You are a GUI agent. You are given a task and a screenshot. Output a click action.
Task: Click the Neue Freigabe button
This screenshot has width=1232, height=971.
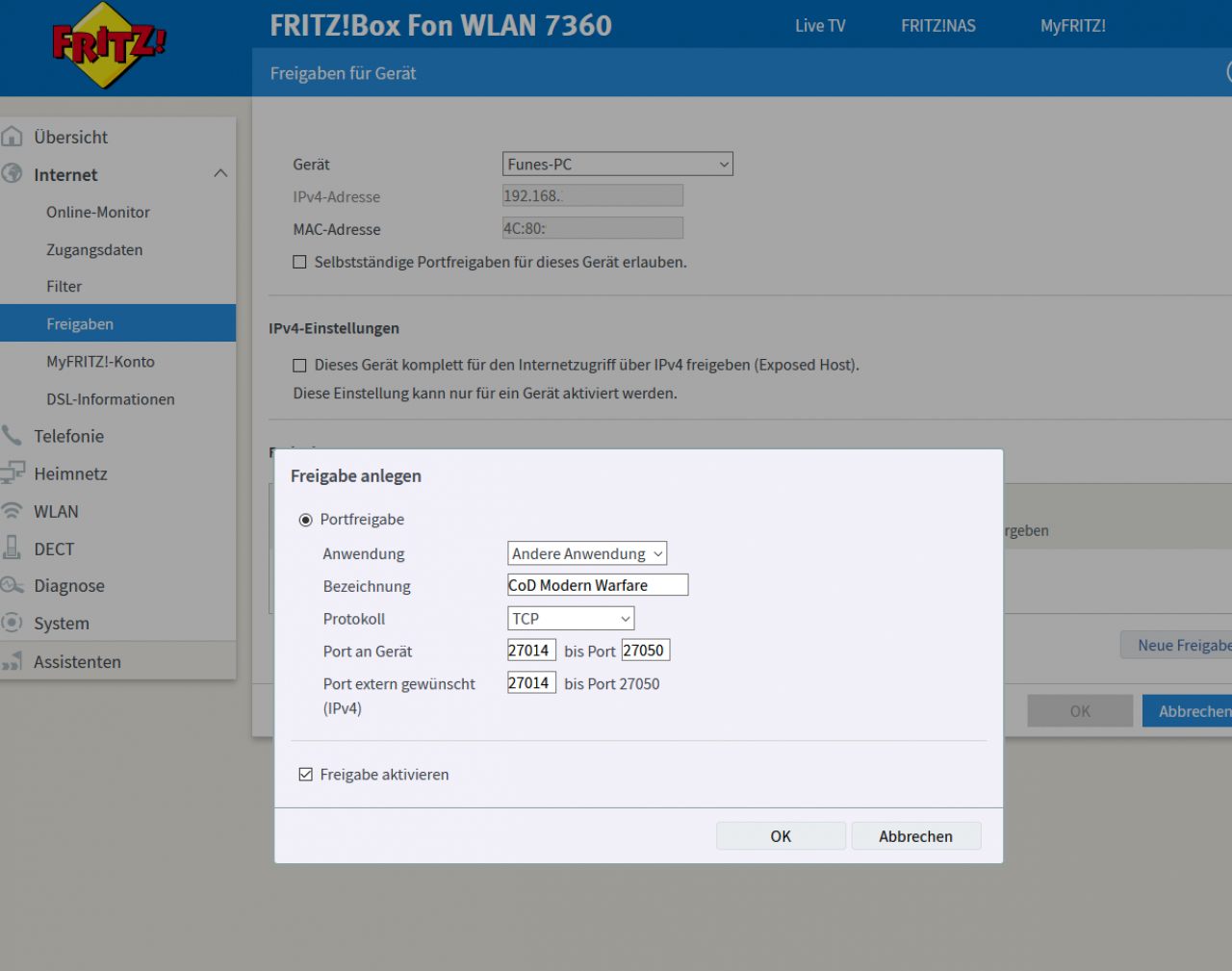1176,645
